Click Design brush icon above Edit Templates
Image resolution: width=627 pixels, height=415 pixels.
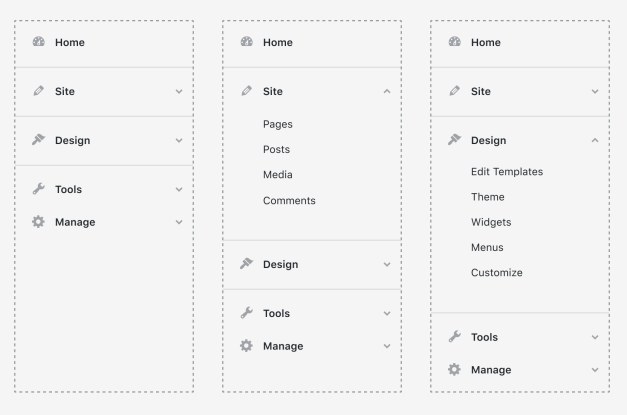click(455, 140)
